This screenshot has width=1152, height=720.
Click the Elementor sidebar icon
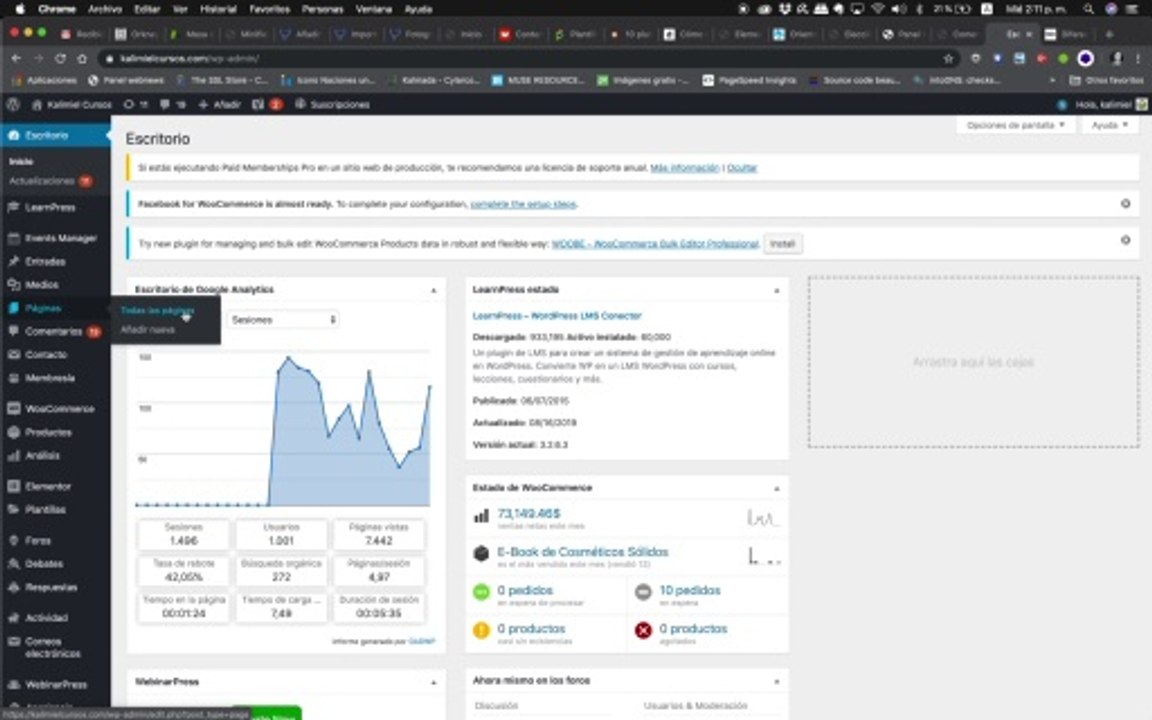point(13,486)
